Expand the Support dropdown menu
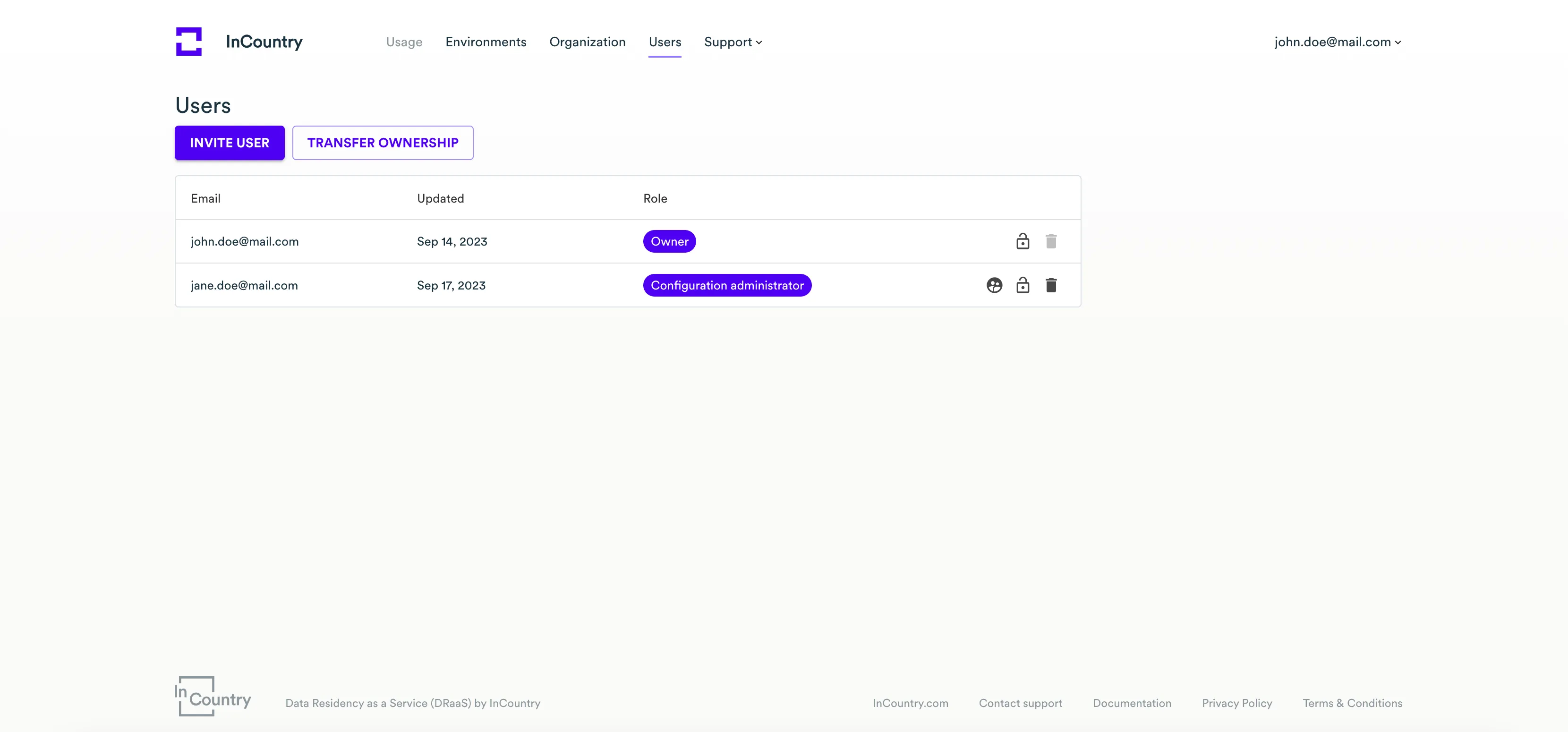Image resolution: width=1568 pixels, height=732 pixels. 733,42
